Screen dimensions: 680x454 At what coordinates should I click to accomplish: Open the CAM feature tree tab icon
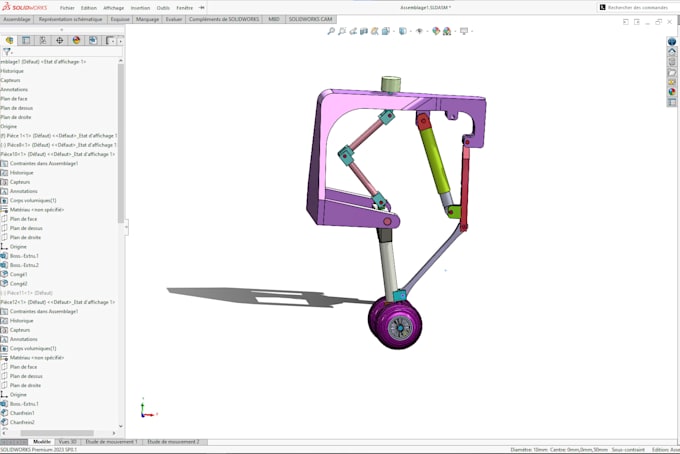tap(93, 40)
